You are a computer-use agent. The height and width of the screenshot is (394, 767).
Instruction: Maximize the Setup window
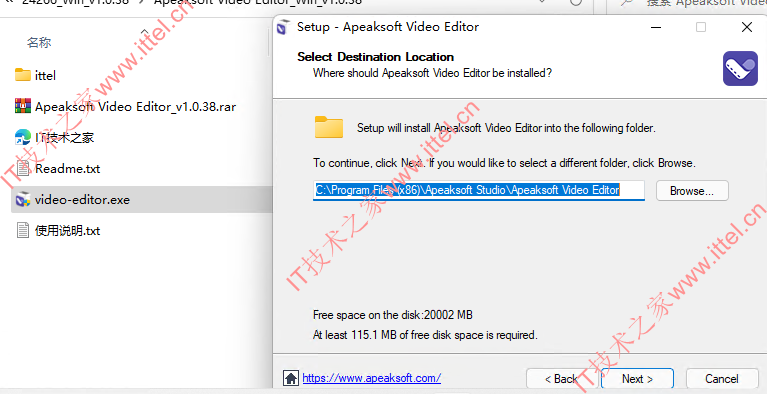click(x=701, y=27)
